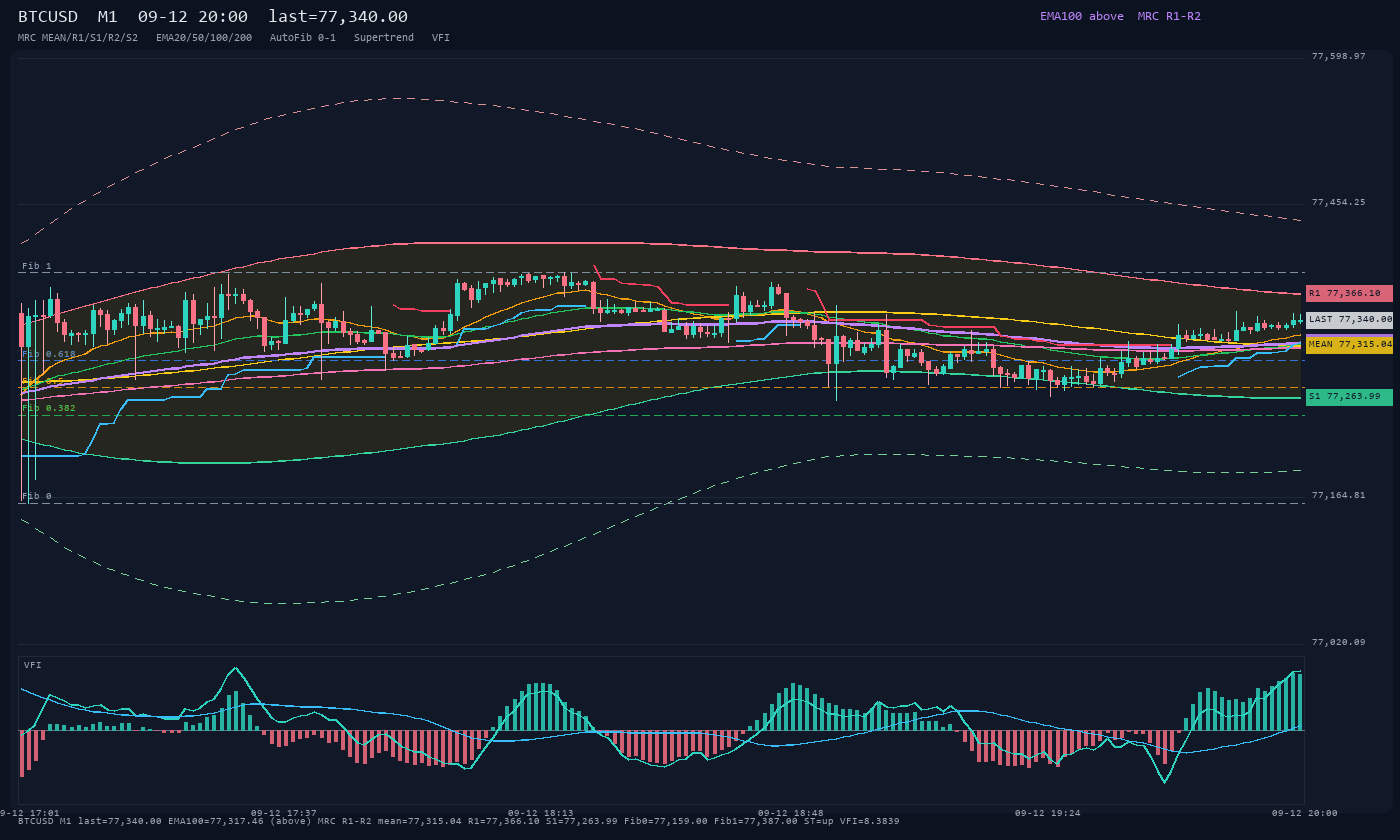This screenshot has width=1400, height=840.
Task: Select the MRC MEAN/R1/S1/R2/S2 legend entry
Action: [78, 37]
